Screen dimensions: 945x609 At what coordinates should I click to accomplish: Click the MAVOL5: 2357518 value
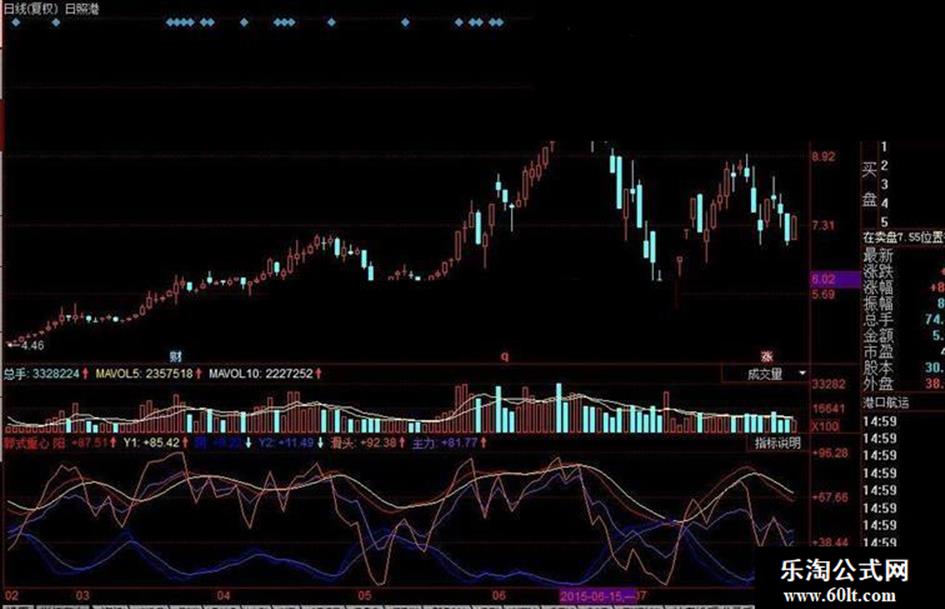(x=144, y=374)
